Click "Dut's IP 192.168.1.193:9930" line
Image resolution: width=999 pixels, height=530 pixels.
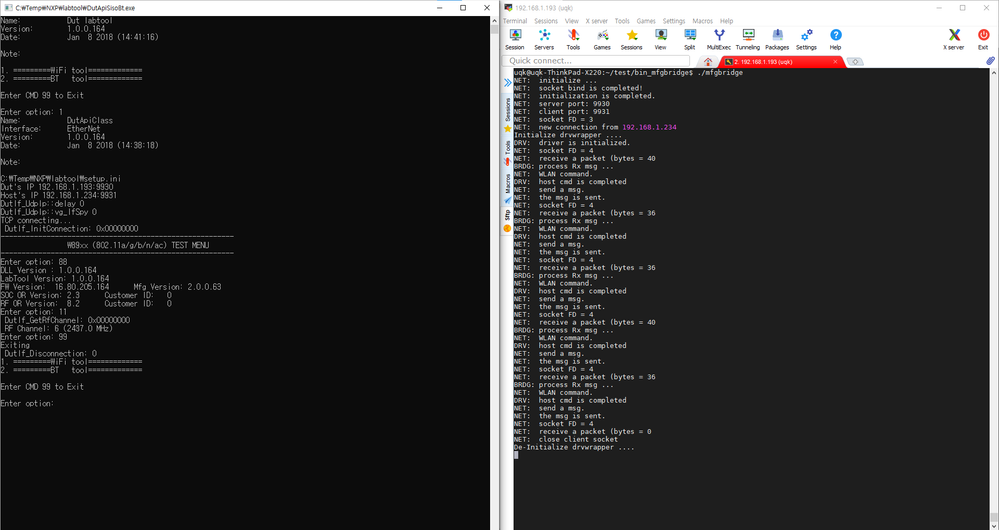point(57,187)
